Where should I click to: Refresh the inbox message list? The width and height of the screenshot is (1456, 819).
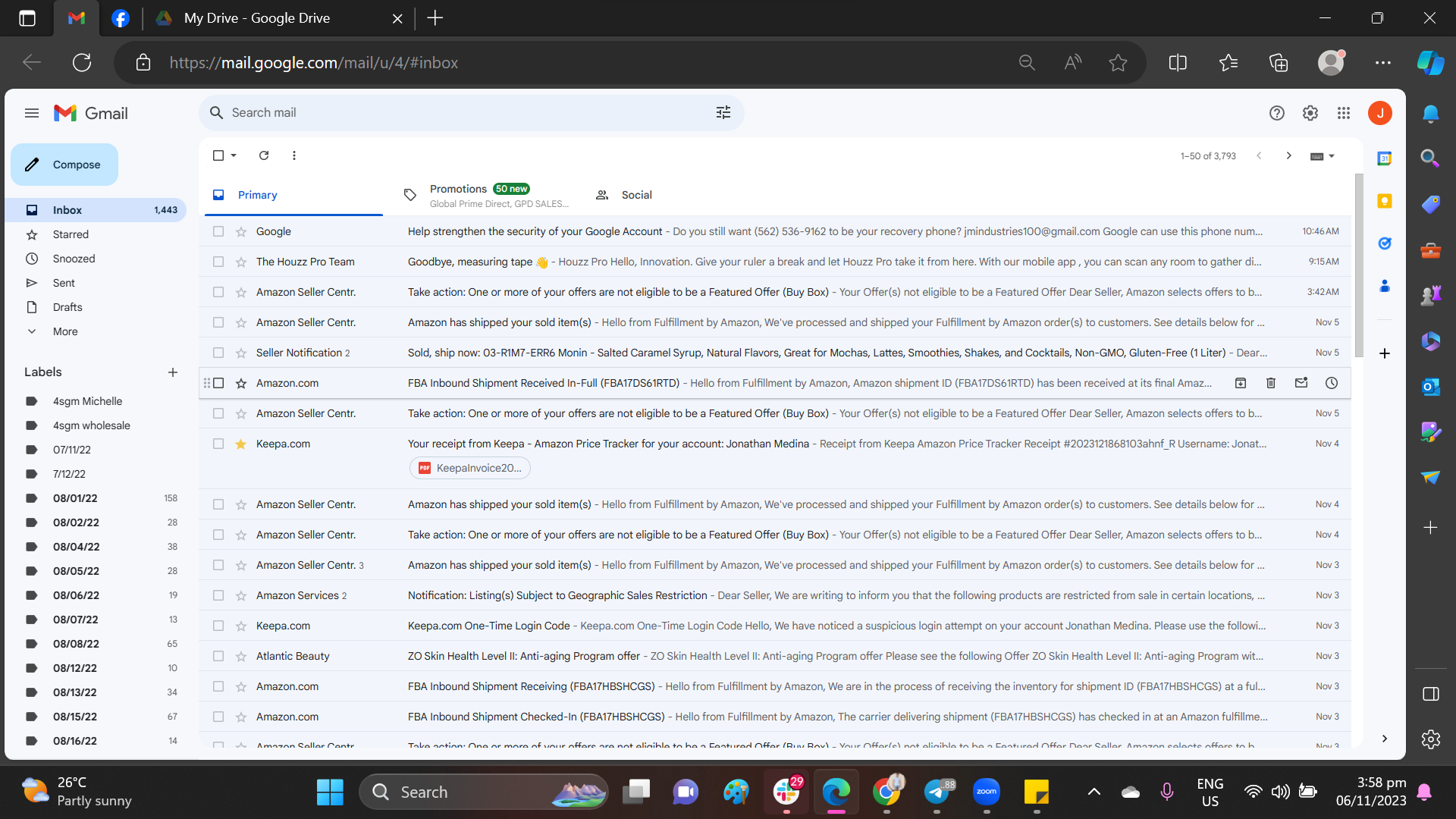click(x=264, y=155)
